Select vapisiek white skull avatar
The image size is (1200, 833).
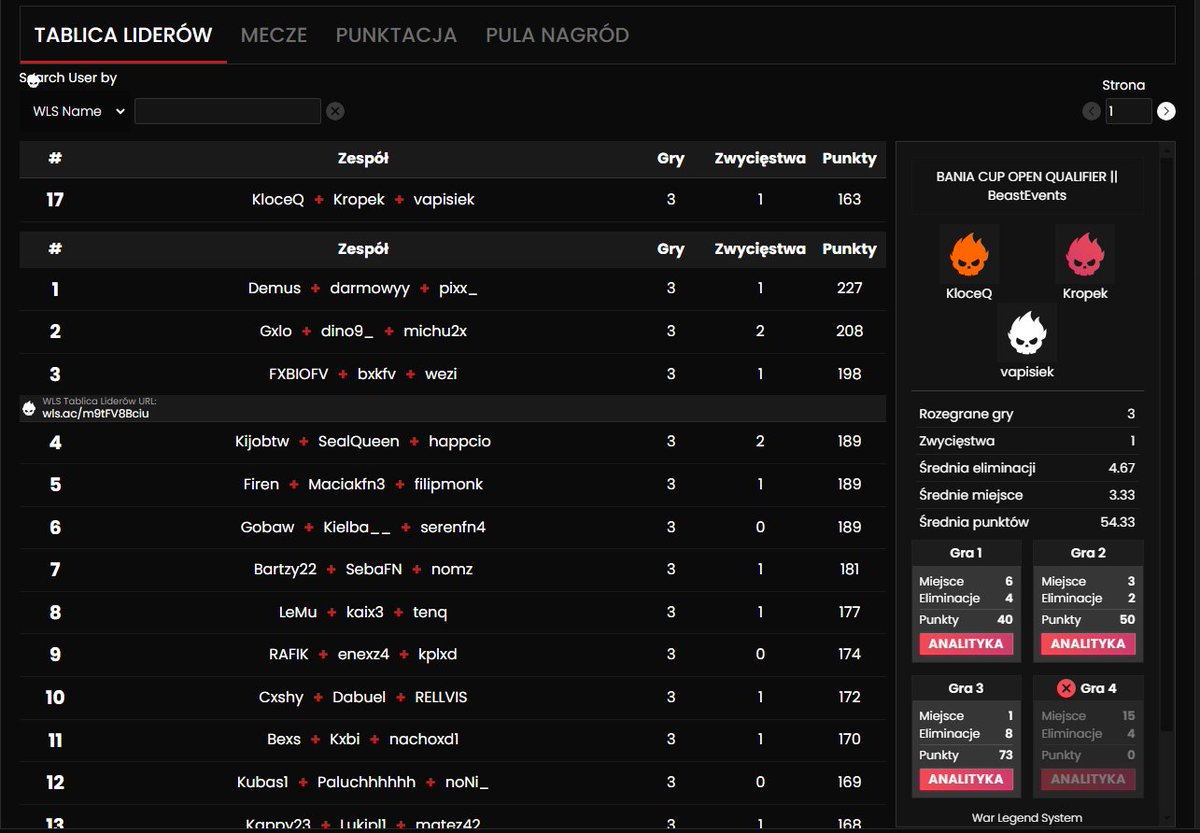coord(1027,333)
